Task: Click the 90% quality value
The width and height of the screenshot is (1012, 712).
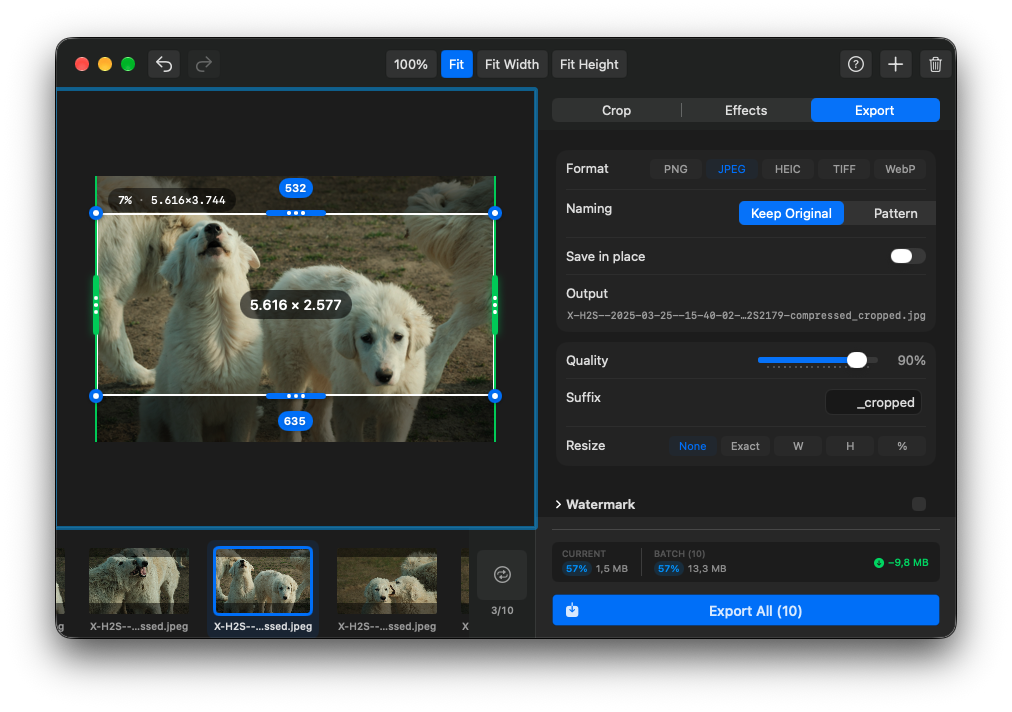Action: pos(911,360)
